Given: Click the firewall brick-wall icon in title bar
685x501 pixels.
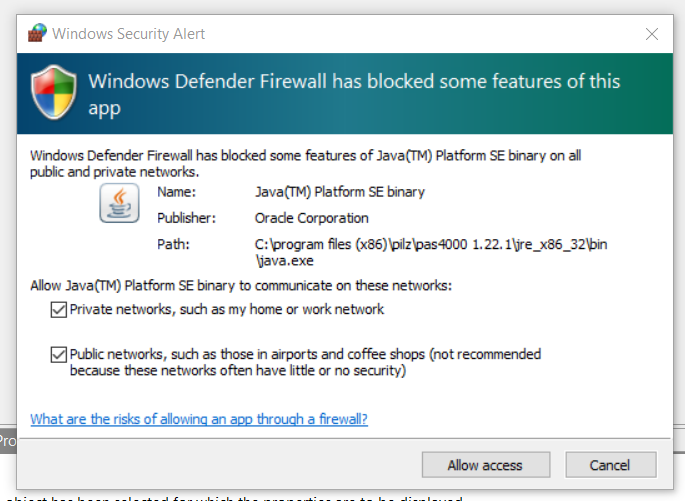Looking at the screenshot, I should [37, 33].
